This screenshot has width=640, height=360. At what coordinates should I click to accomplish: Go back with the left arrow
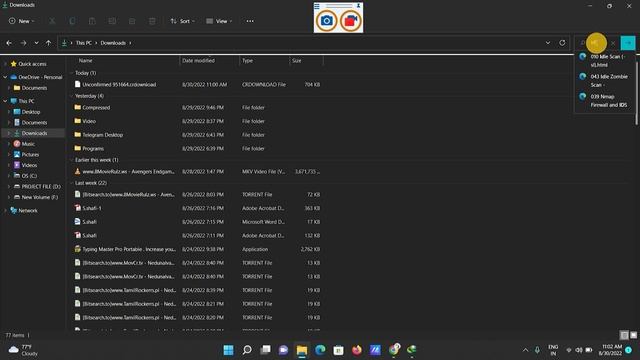(9, 43)
